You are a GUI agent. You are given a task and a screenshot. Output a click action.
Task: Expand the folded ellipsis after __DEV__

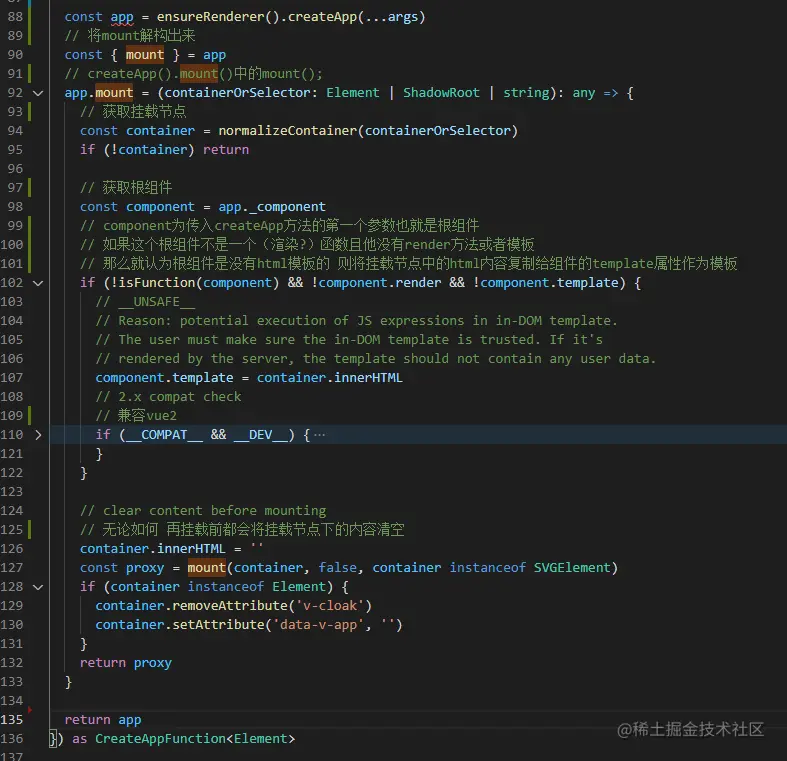(x=319, y=435)
